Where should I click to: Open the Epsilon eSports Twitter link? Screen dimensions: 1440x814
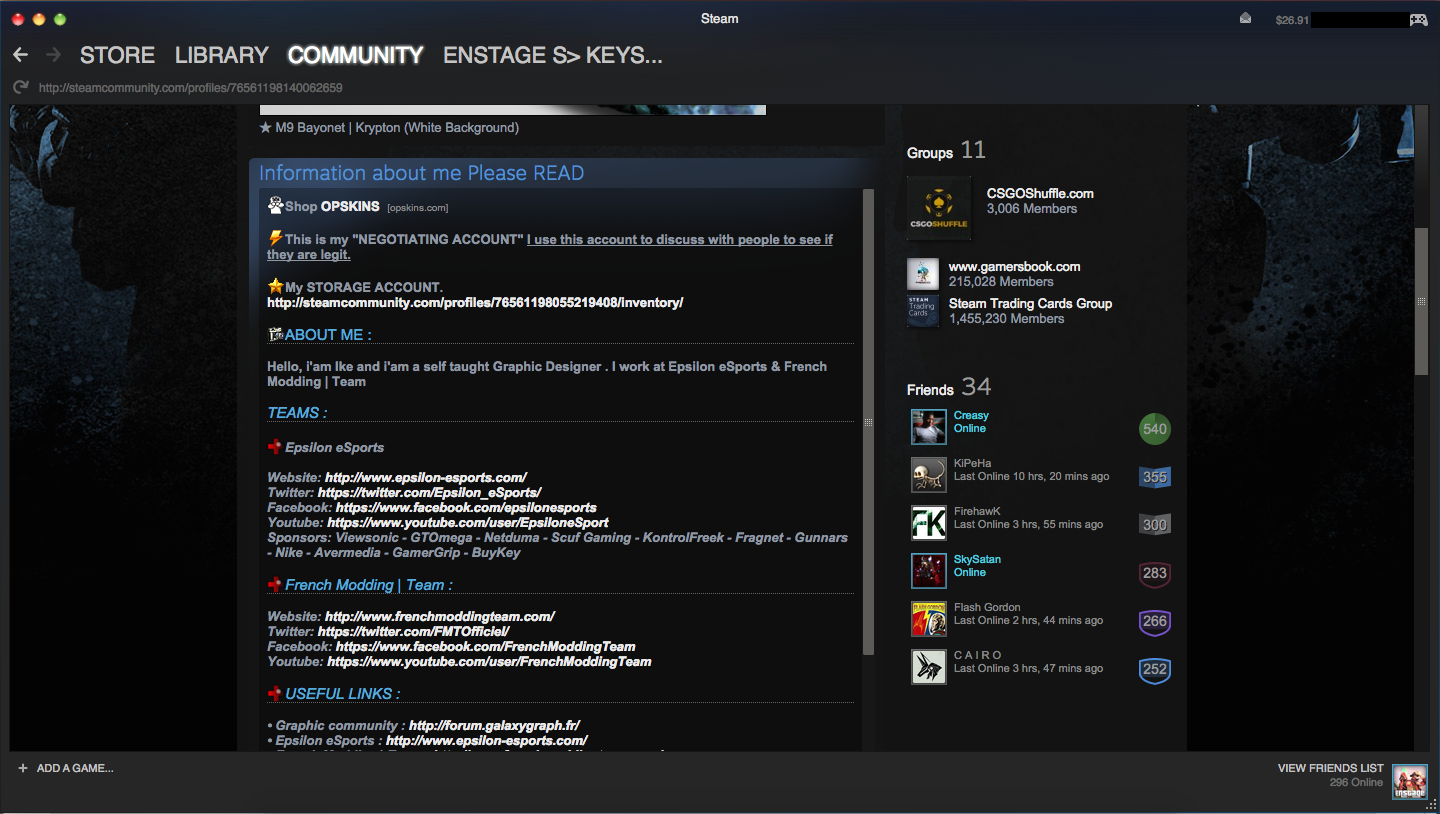[x=429, y=492]
